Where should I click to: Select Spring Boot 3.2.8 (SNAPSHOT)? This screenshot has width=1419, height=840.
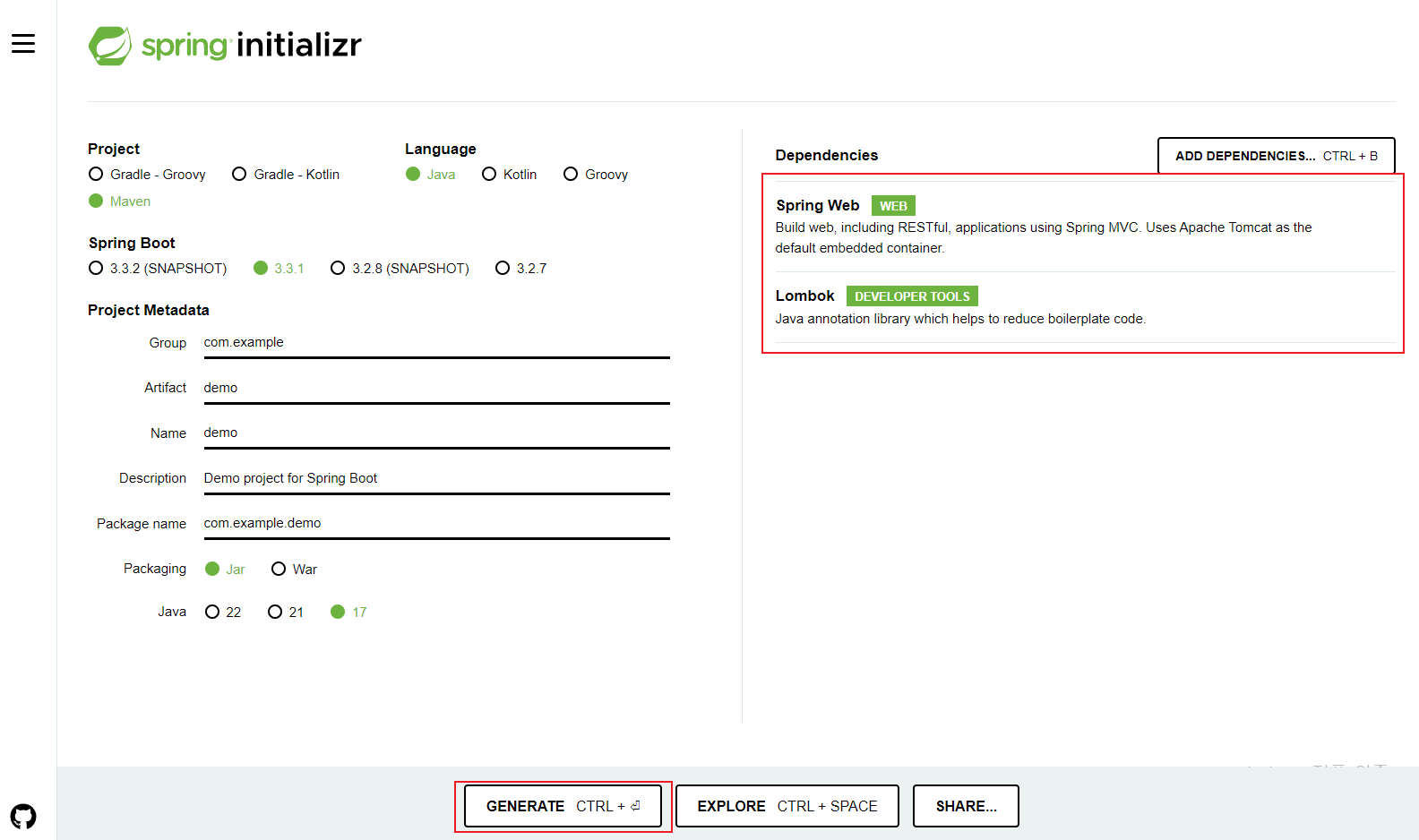[x=400, y=269]
